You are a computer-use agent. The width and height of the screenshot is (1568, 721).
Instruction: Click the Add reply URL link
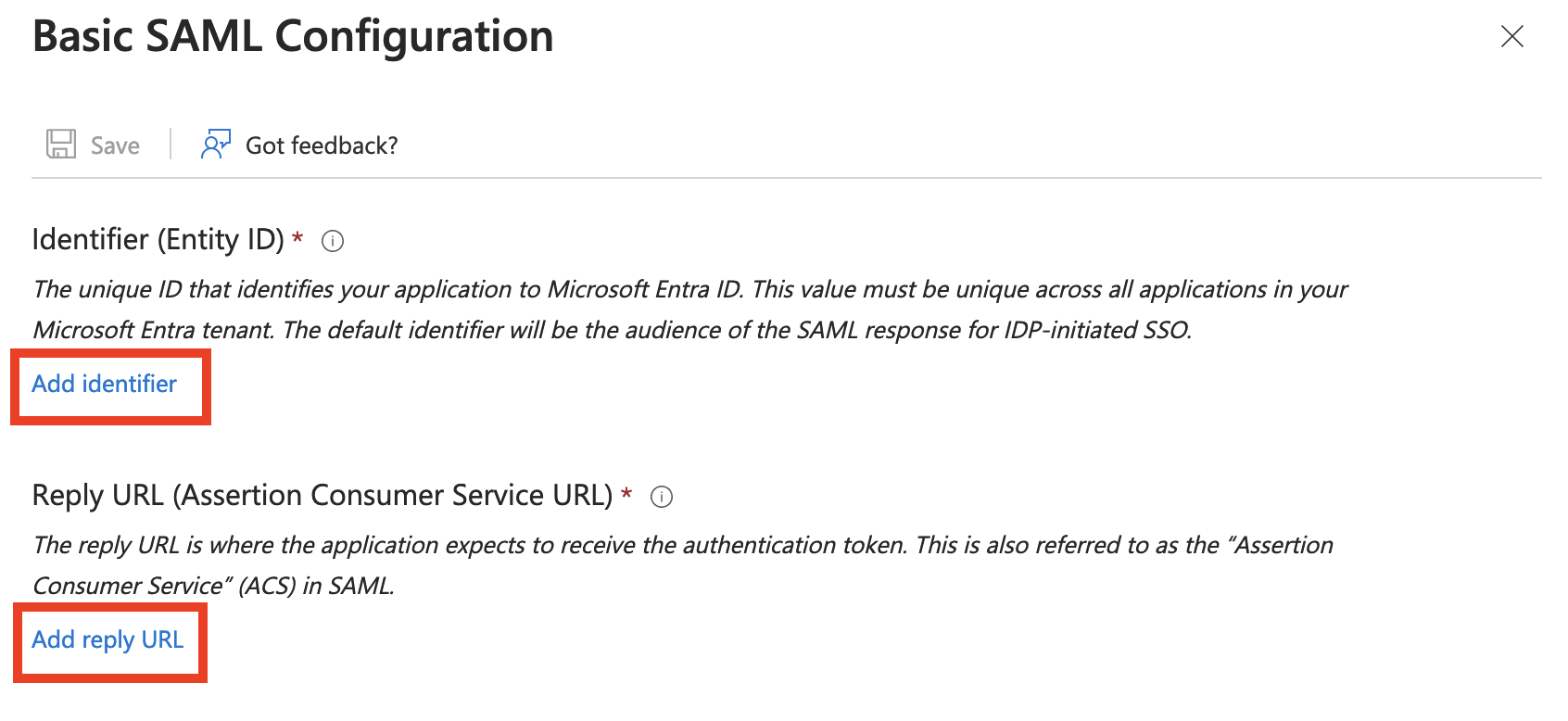pos(107,639)
